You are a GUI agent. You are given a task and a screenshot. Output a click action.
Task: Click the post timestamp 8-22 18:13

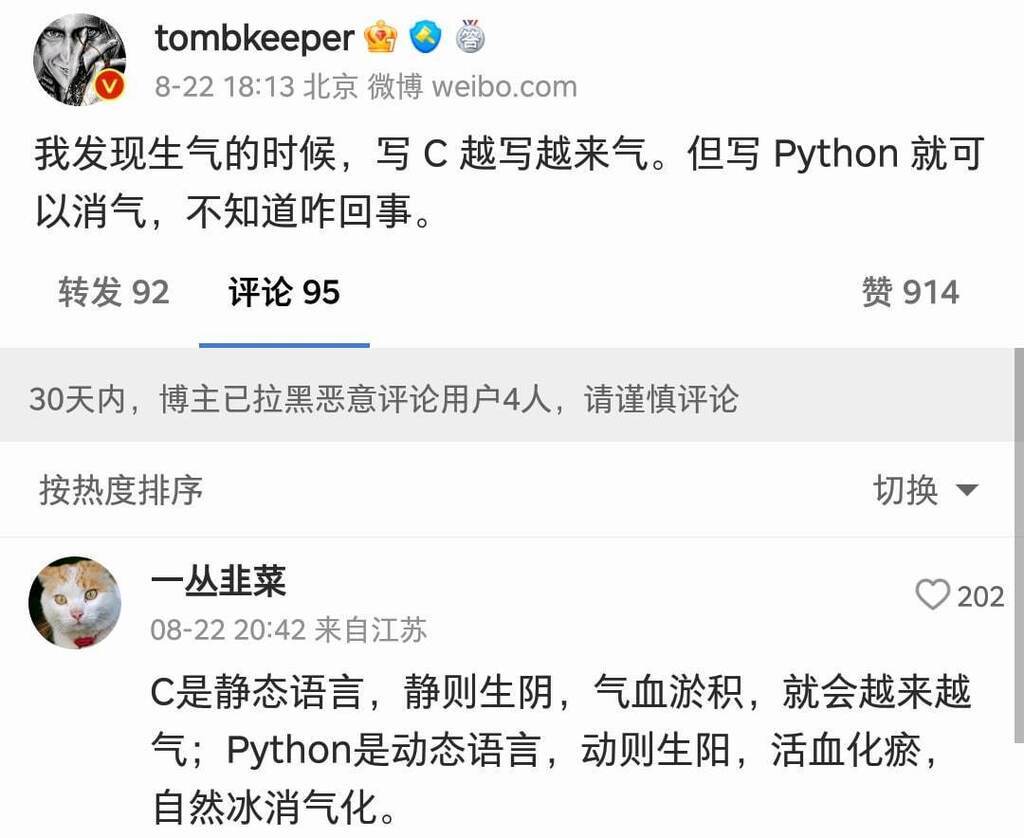224,86
